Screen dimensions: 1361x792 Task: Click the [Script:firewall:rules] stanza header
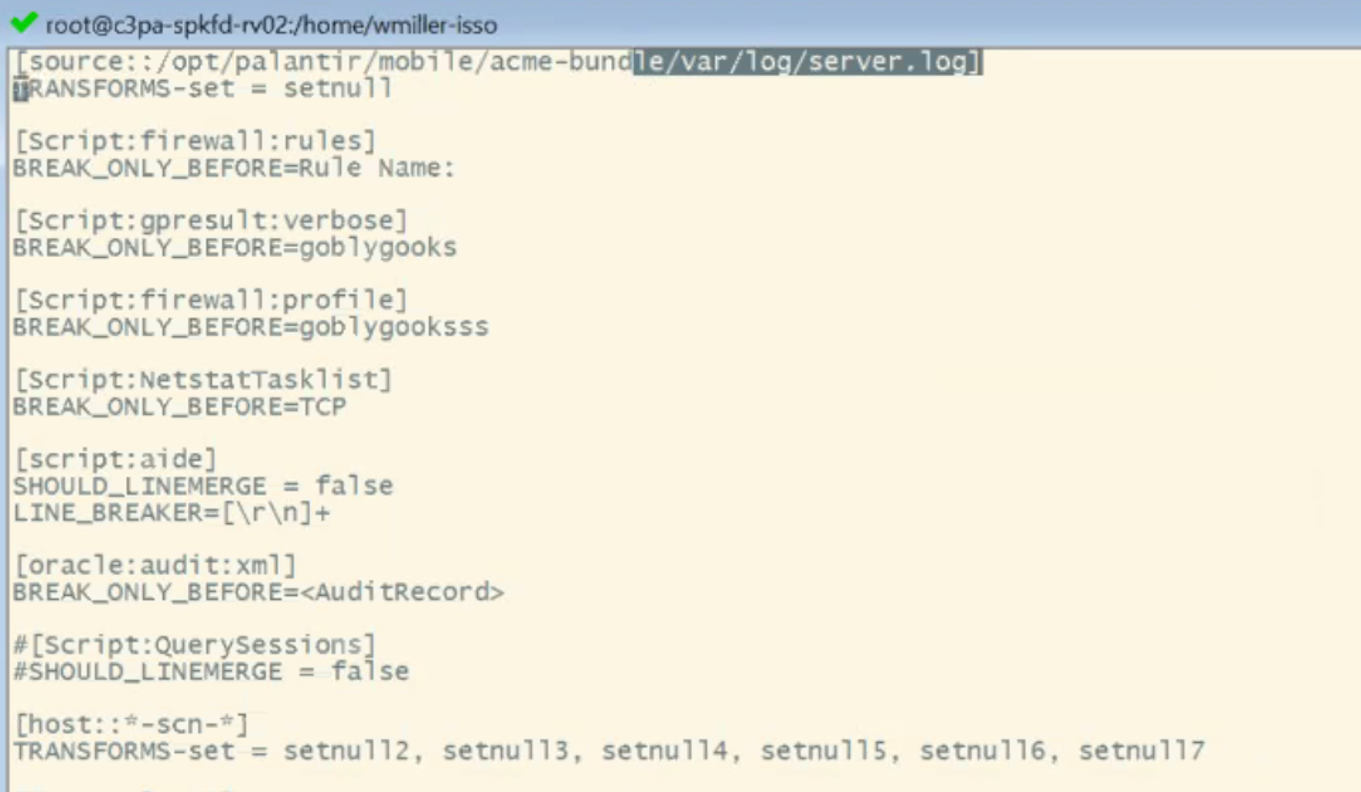[x=195, y=141]
